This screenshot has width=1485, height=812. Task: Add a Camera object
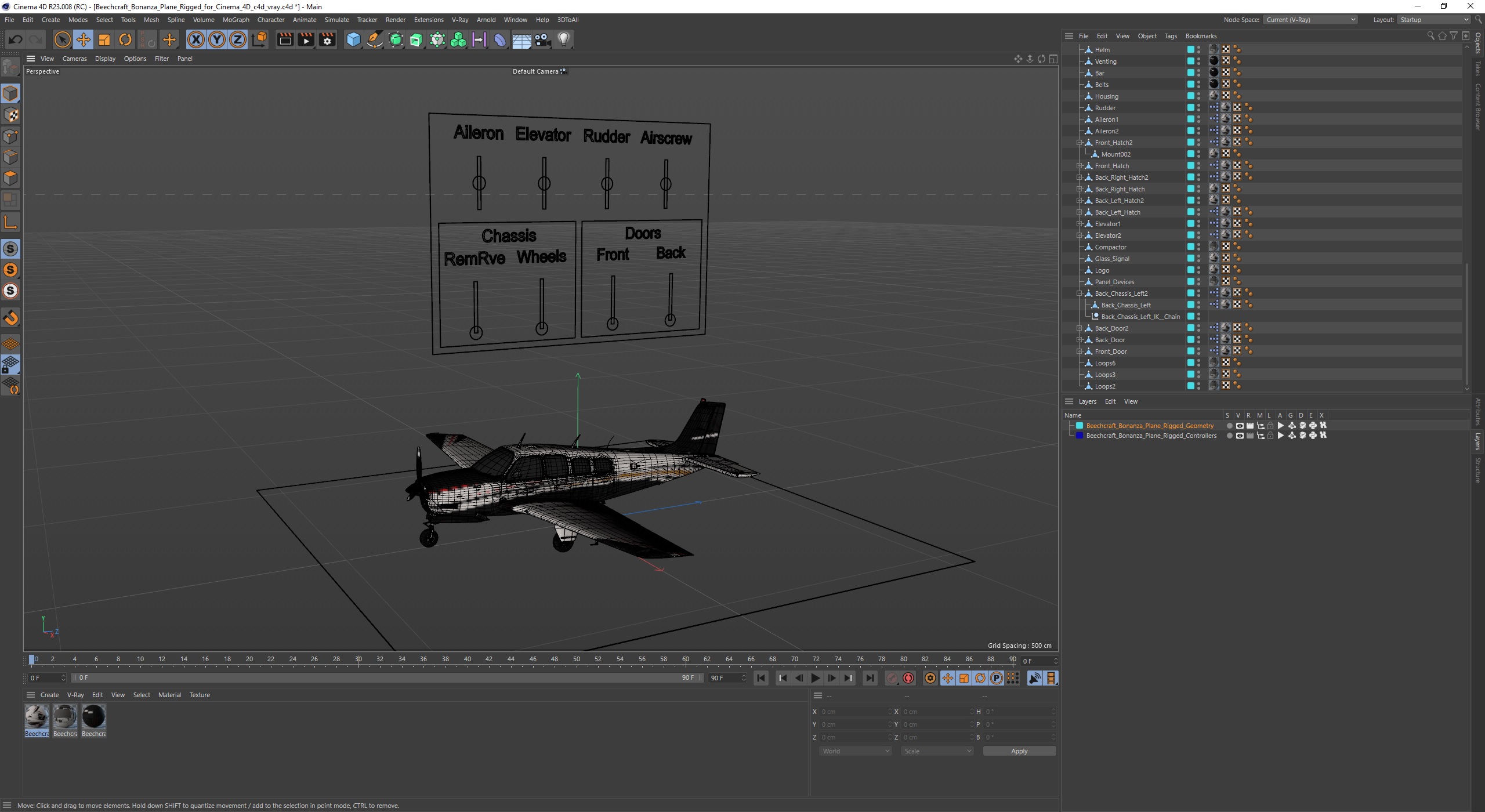click(542, 39)
